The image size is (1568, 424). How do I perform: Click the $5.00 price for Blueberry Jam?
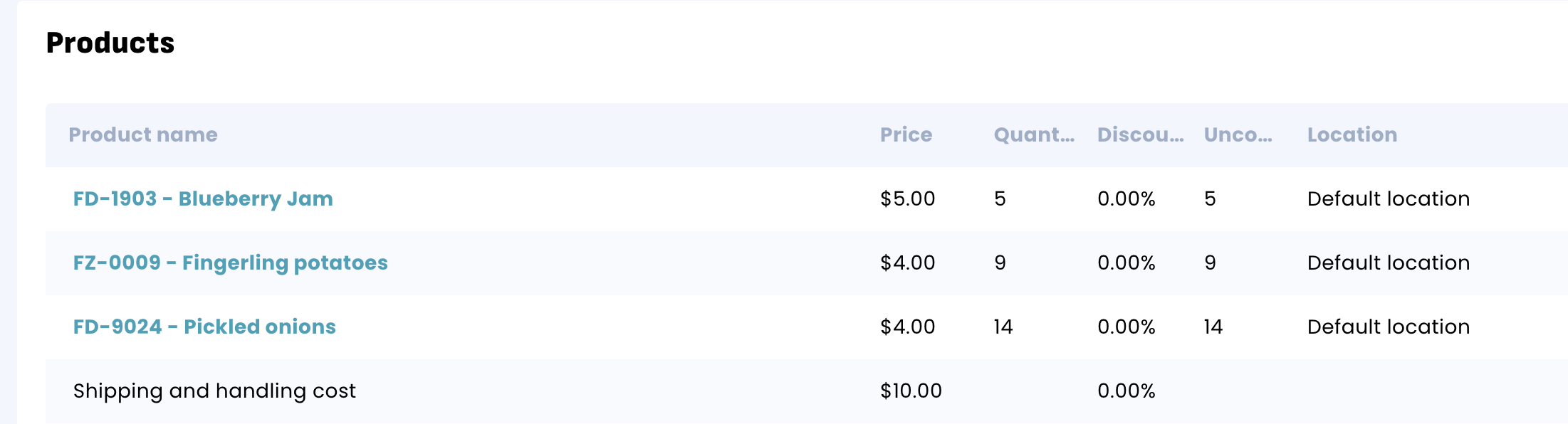(907, 199)
